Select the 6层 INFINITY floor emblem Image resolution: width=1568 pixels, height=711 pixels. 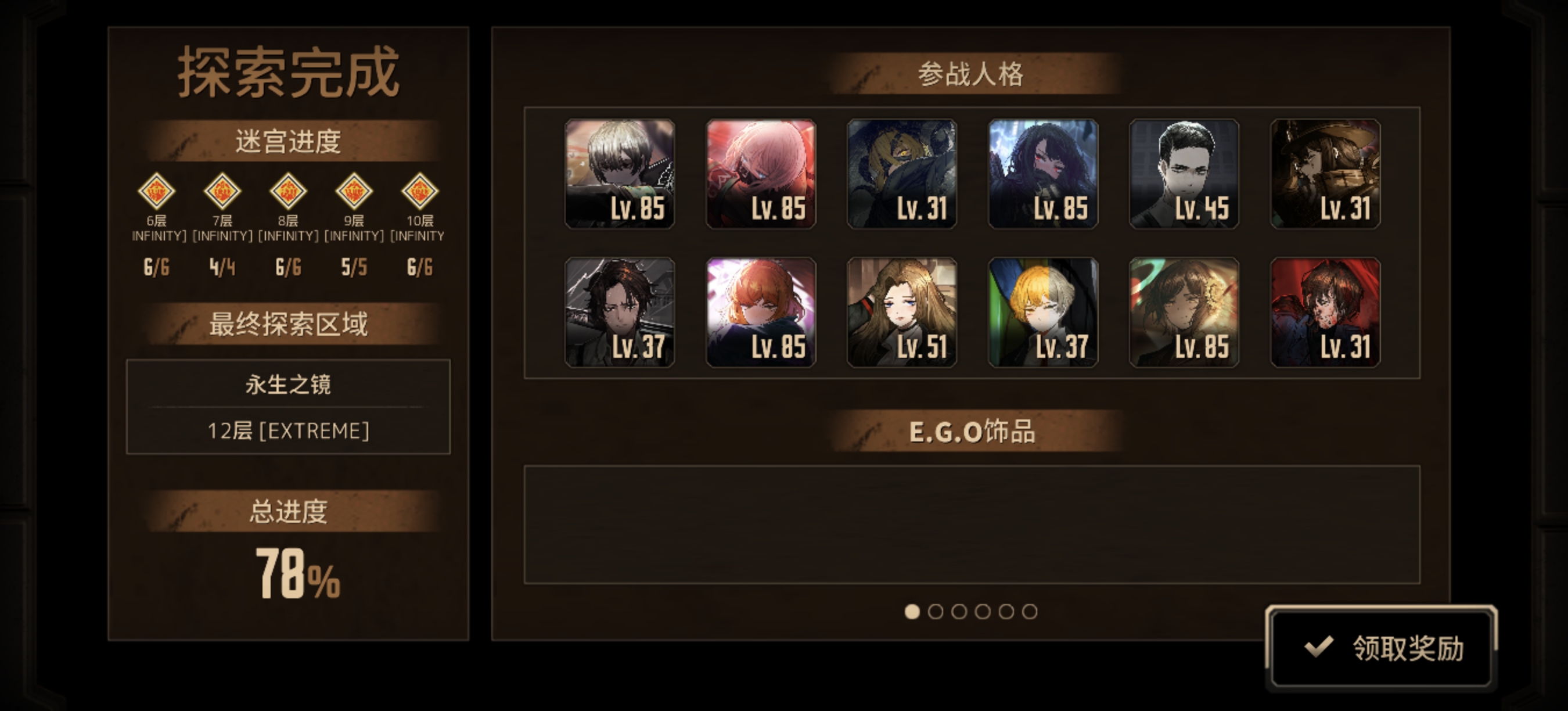point(156,191)
